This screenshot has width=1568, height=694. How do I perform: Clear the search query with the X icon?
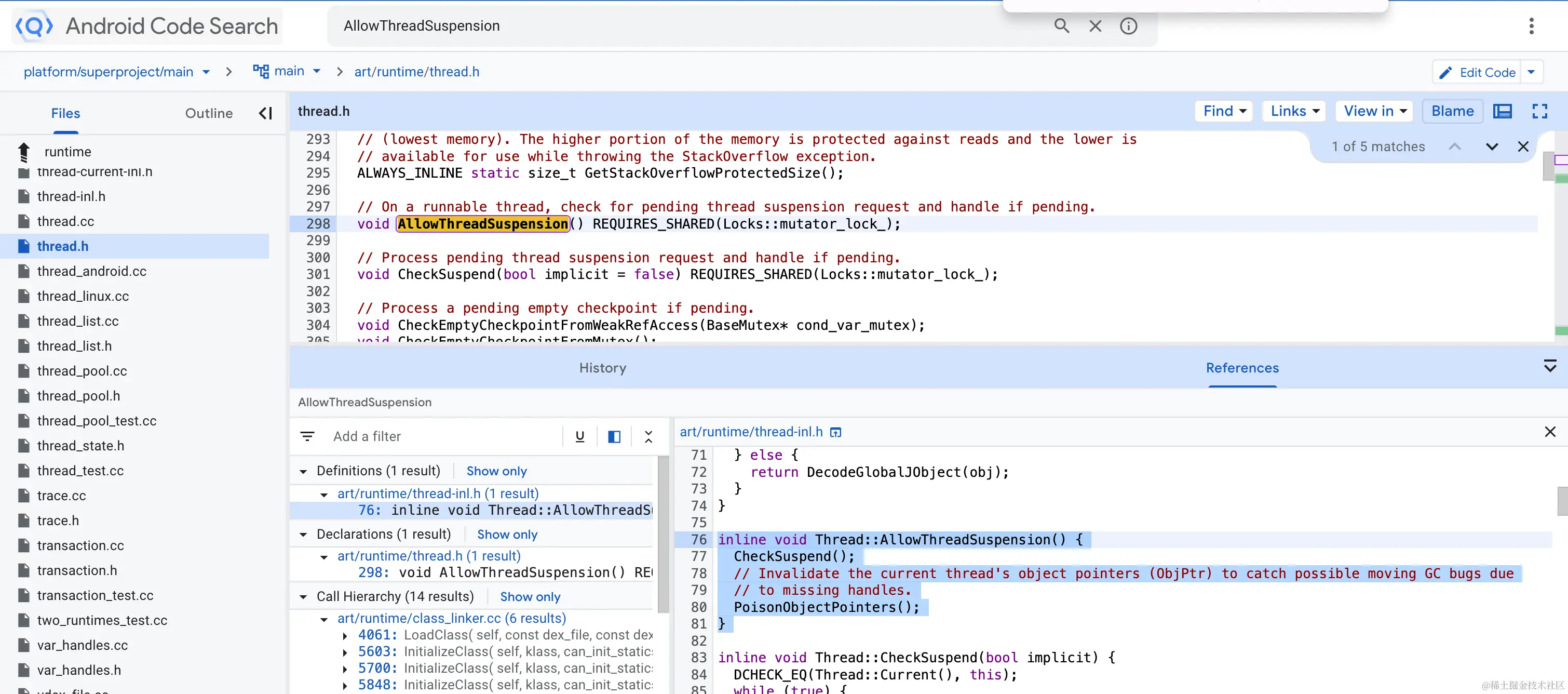point(1095,25)
